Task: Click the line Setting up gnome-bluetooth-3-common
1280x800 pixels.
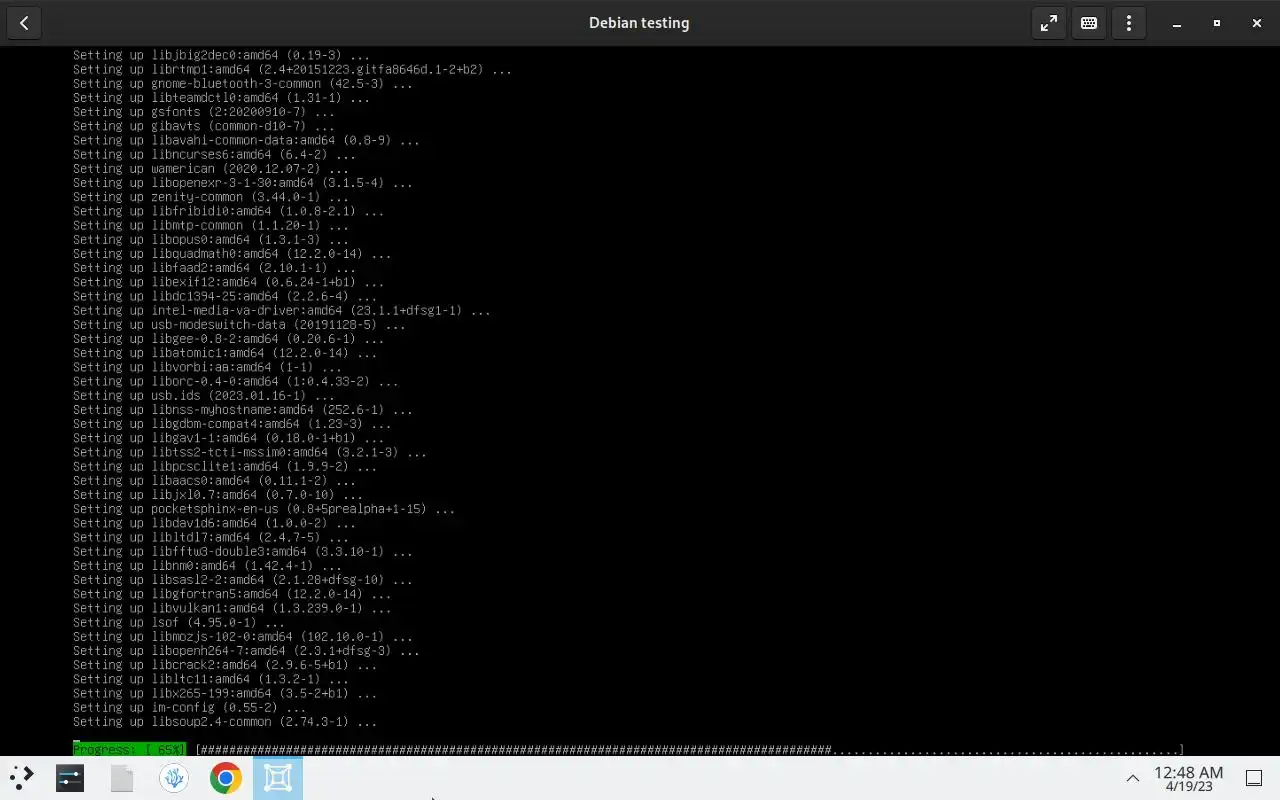Action: pos(243,84)
